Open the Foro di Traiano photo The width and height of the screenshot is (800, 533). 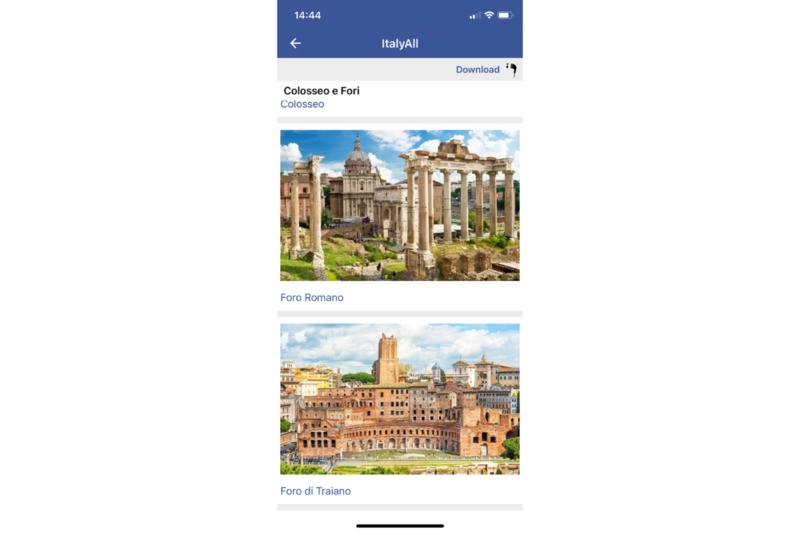[400, 399]
